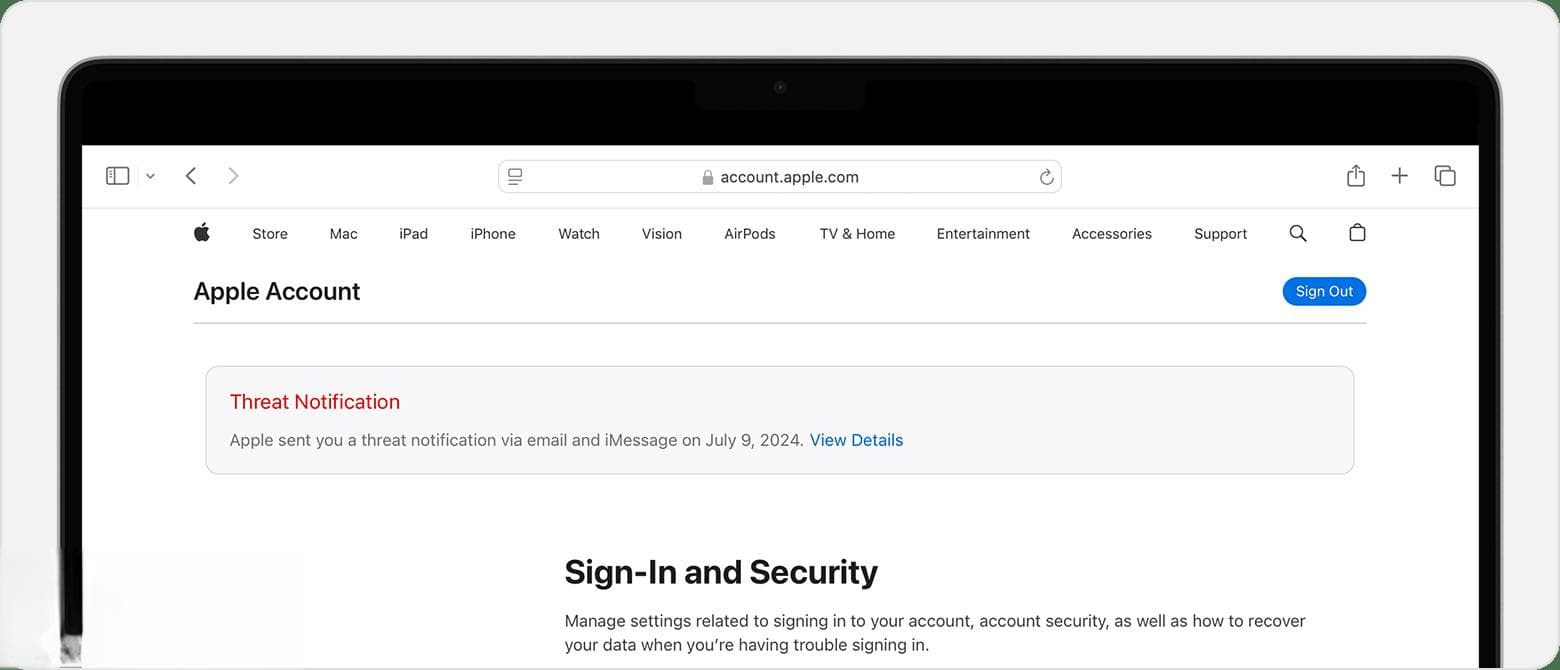Open the Accessories section
The image size is (1560, 670).
tap(1112, 234)
